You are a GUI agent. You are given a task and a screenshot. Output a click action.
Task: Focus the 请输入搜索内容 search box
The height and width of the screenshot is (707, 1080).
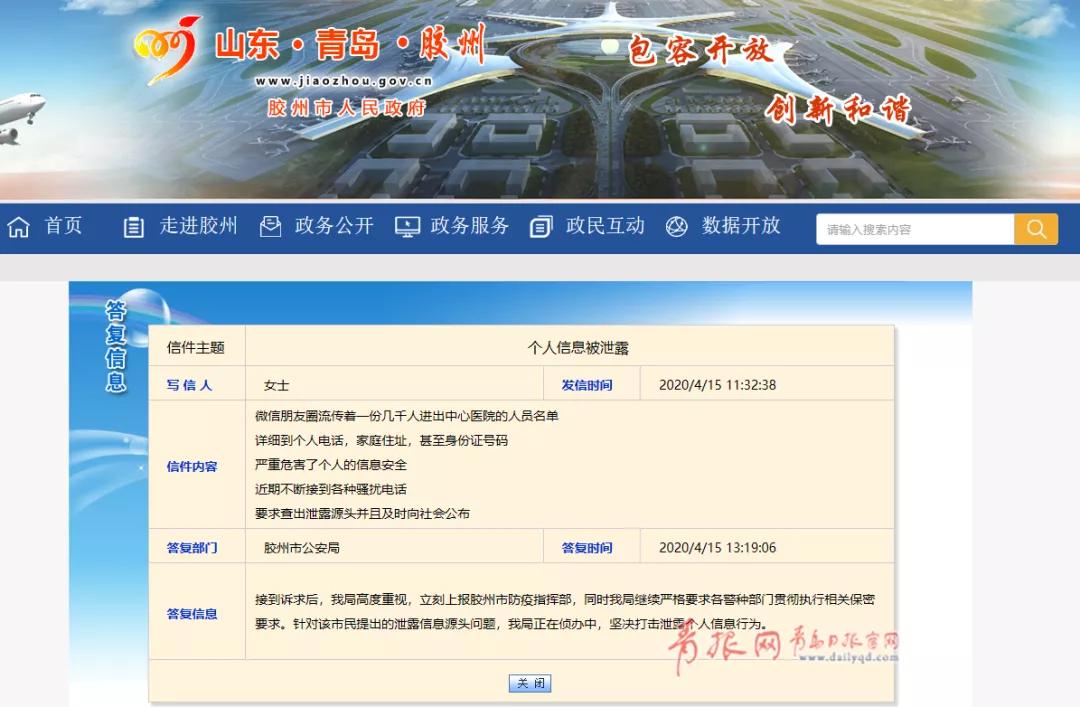click(914, 229)
